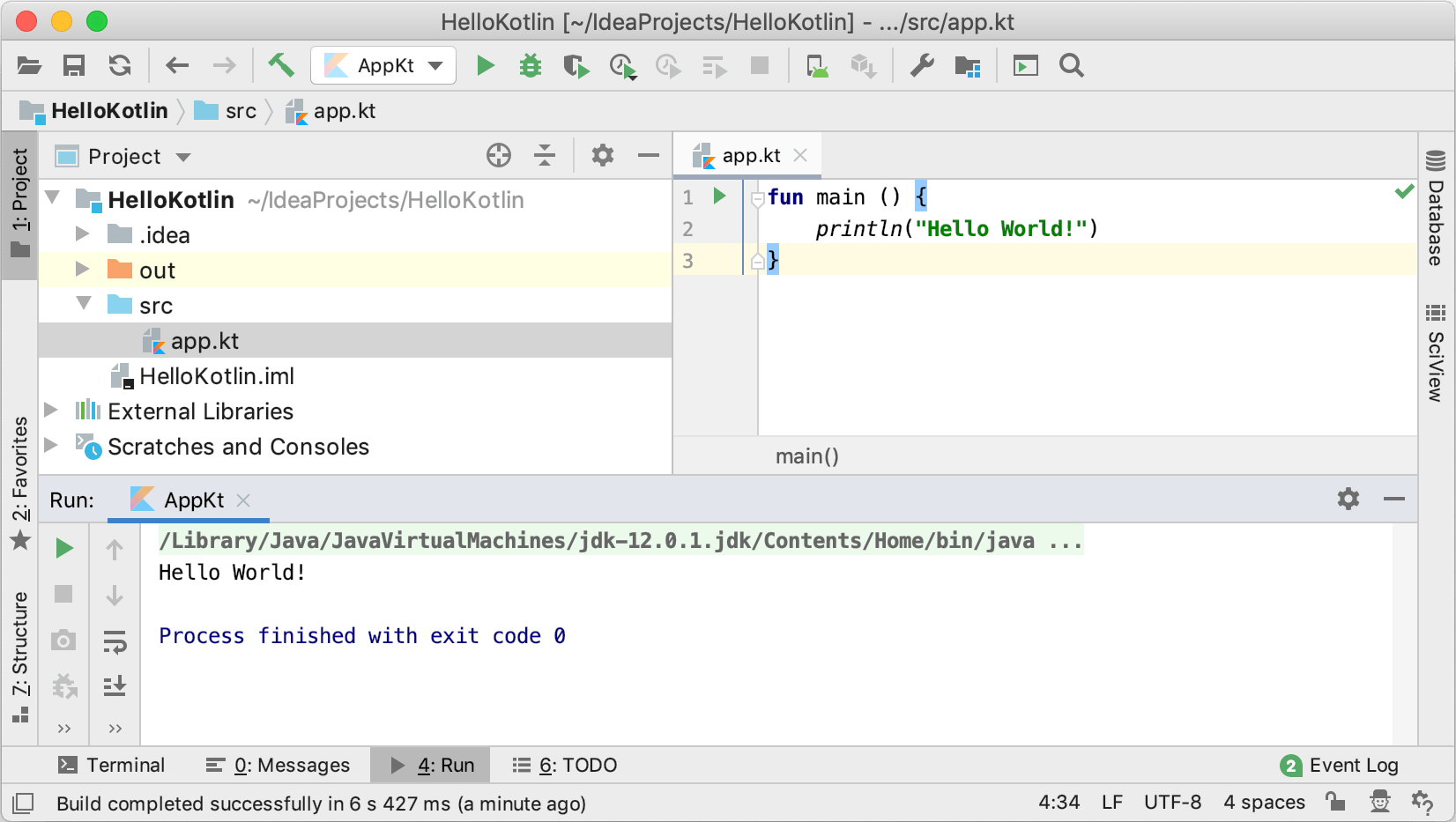Click the Run panel stop button
This screenshot has width=1456, height=822.
coord(63,594)
